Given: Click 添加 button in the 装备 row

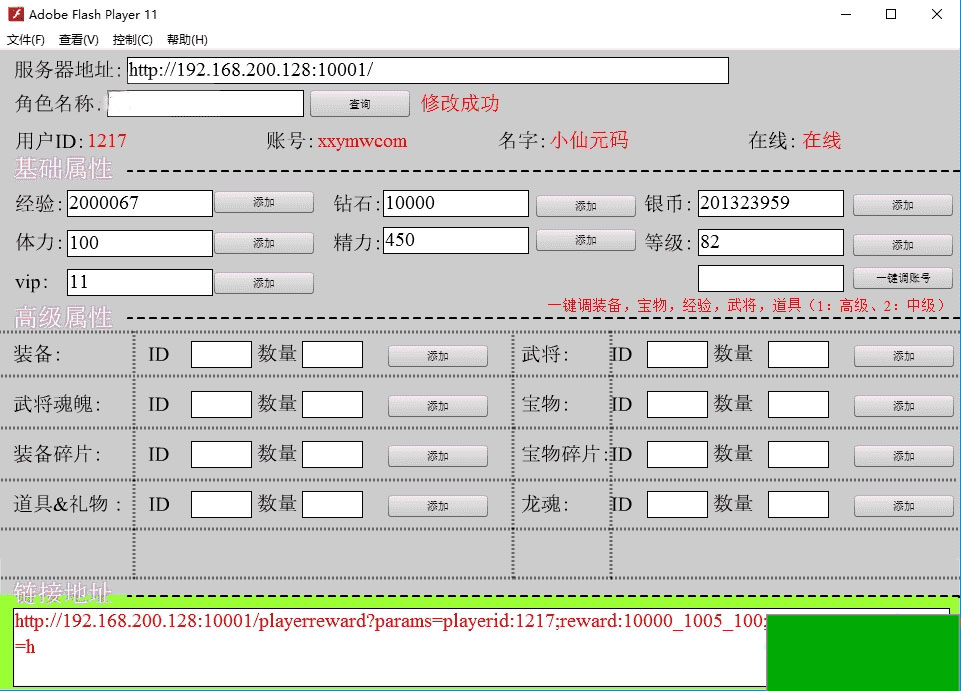Looking at the screenshot, I should 437,356.
